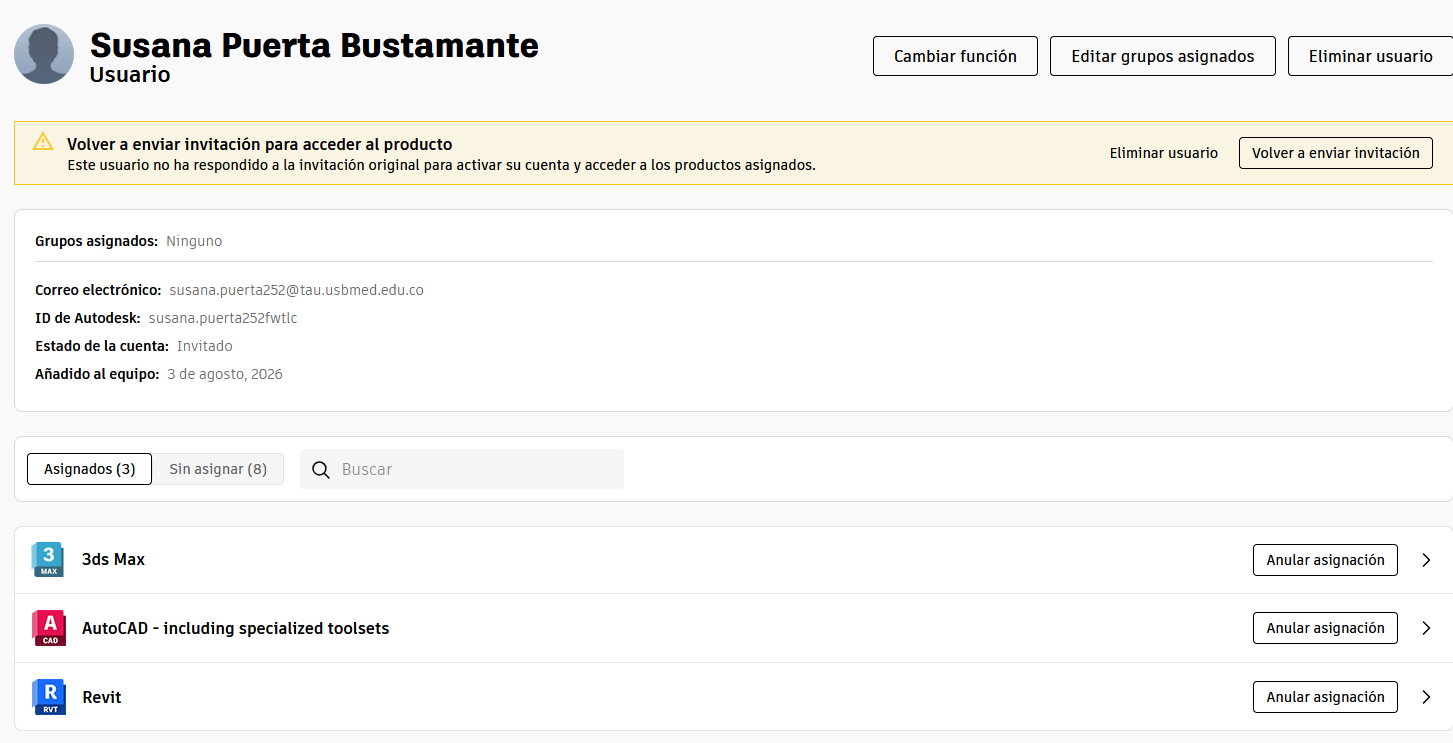Viewport: 1453px width, 743px height.
Task: Click the top Eliminar usuario button
Action: click(x=1370, y=56)
